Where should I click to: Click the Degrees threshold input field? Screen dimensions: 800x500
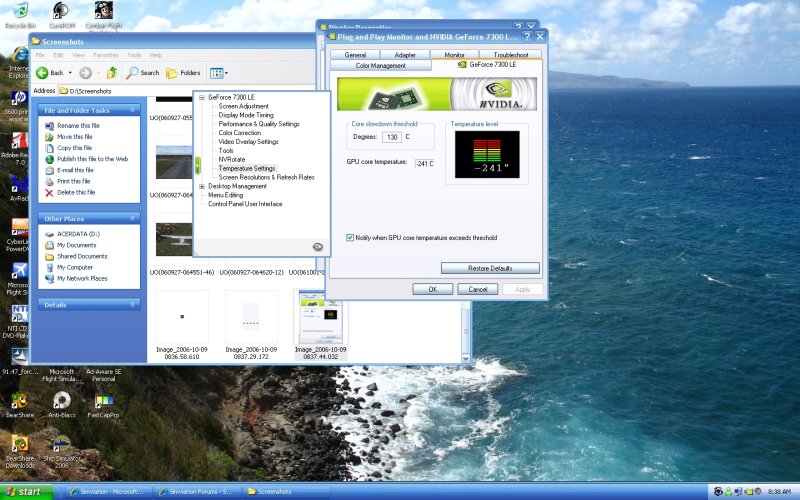[x=391, y=137]
